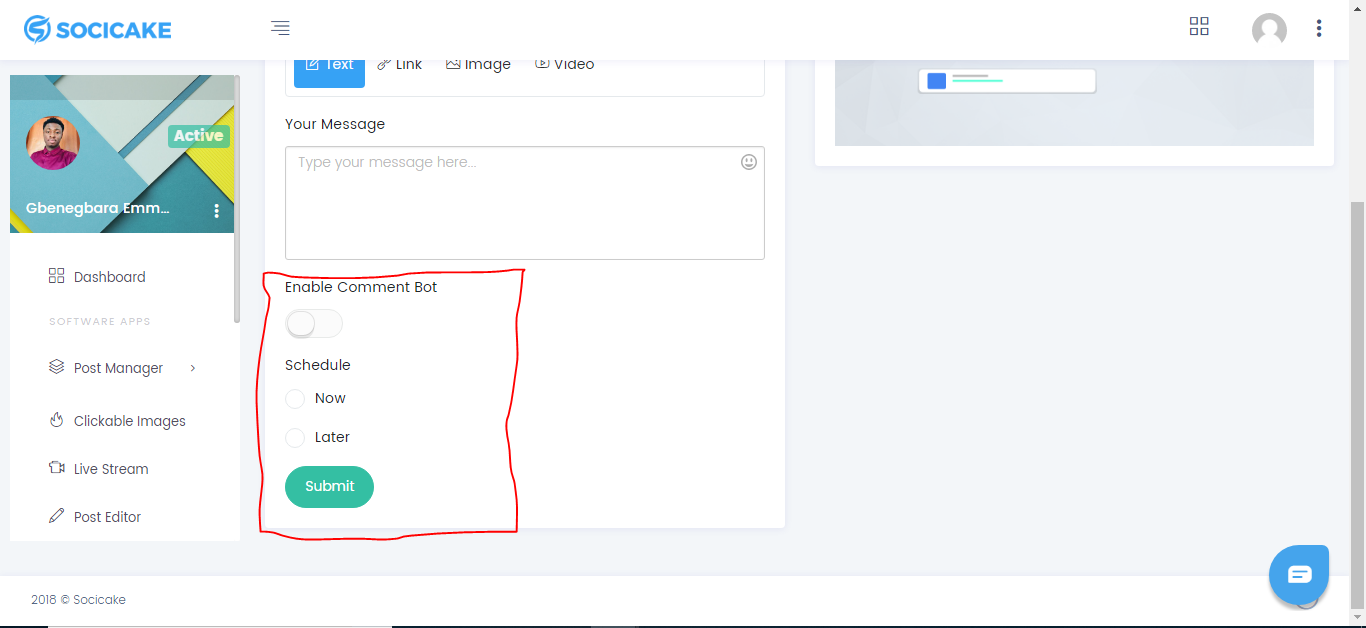Screen dimensions: 1366x628
Task: Expand the Post Manager chevron
Action: pyautogui.click(x=193, y=368)
